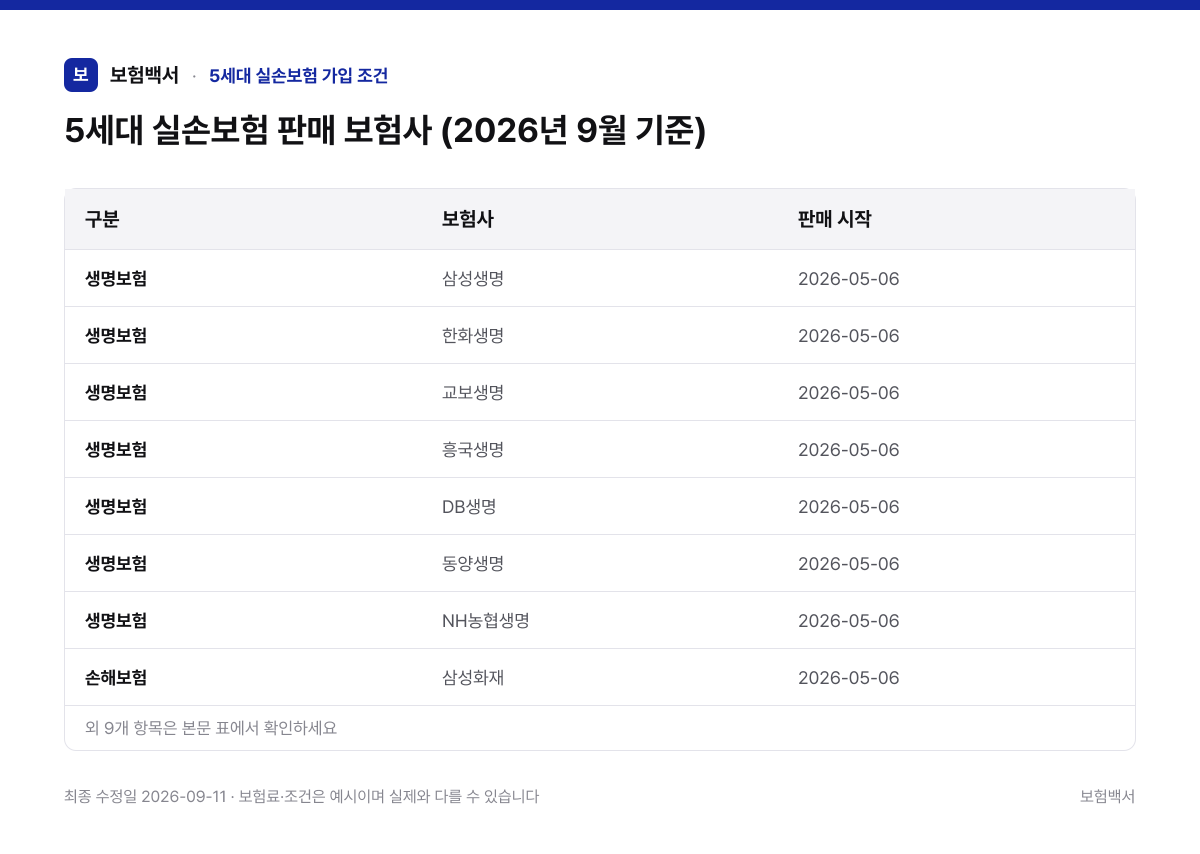This screenshot has width=1200, height=854.
Task: Click the 2026-05-06 date for 교보생명
Action: pos(849,393)
